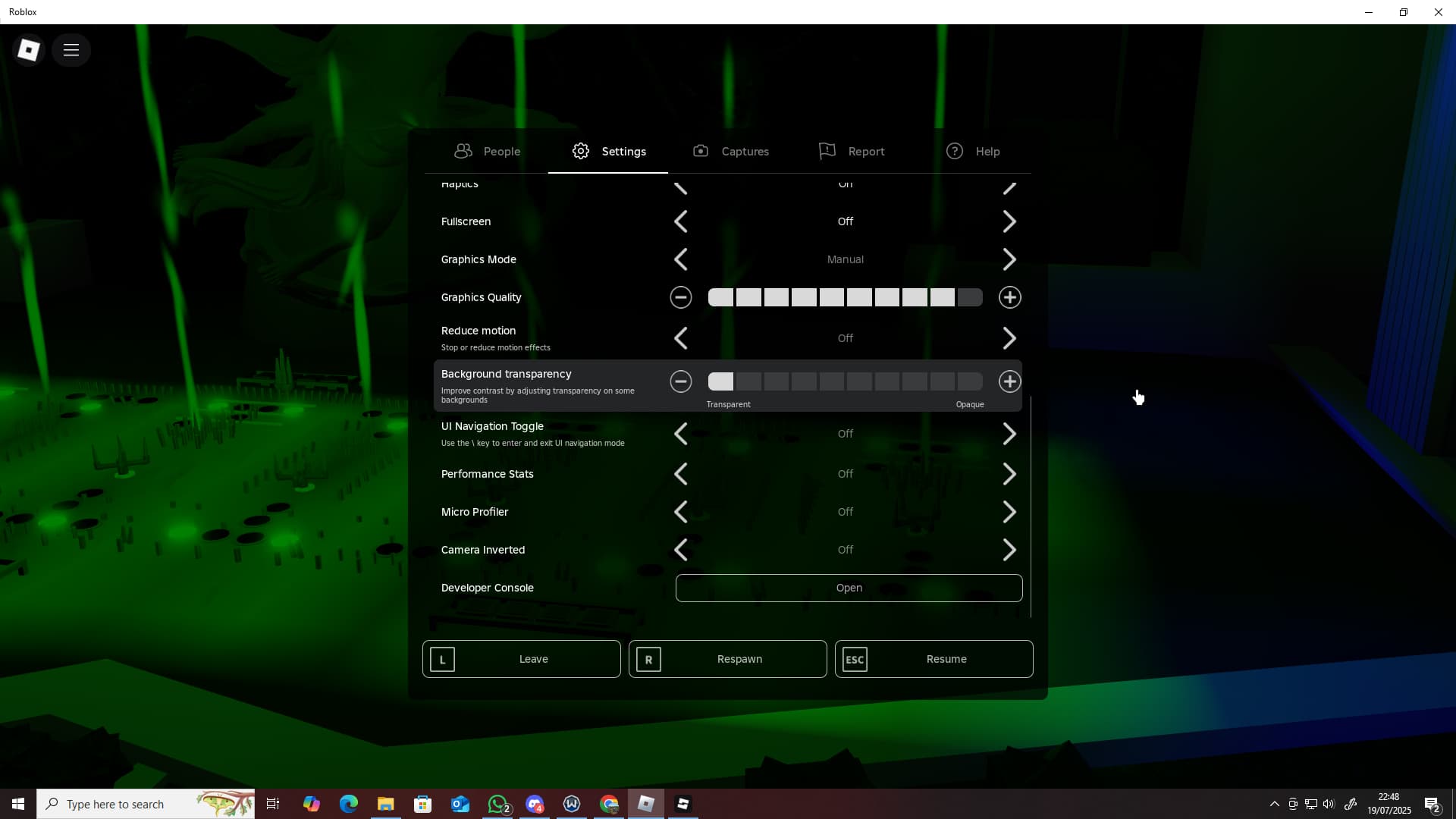This screenshot has width=1456, height=819.
Task: Open WhatsApp from the taskbar
Action: pos(497,804)
